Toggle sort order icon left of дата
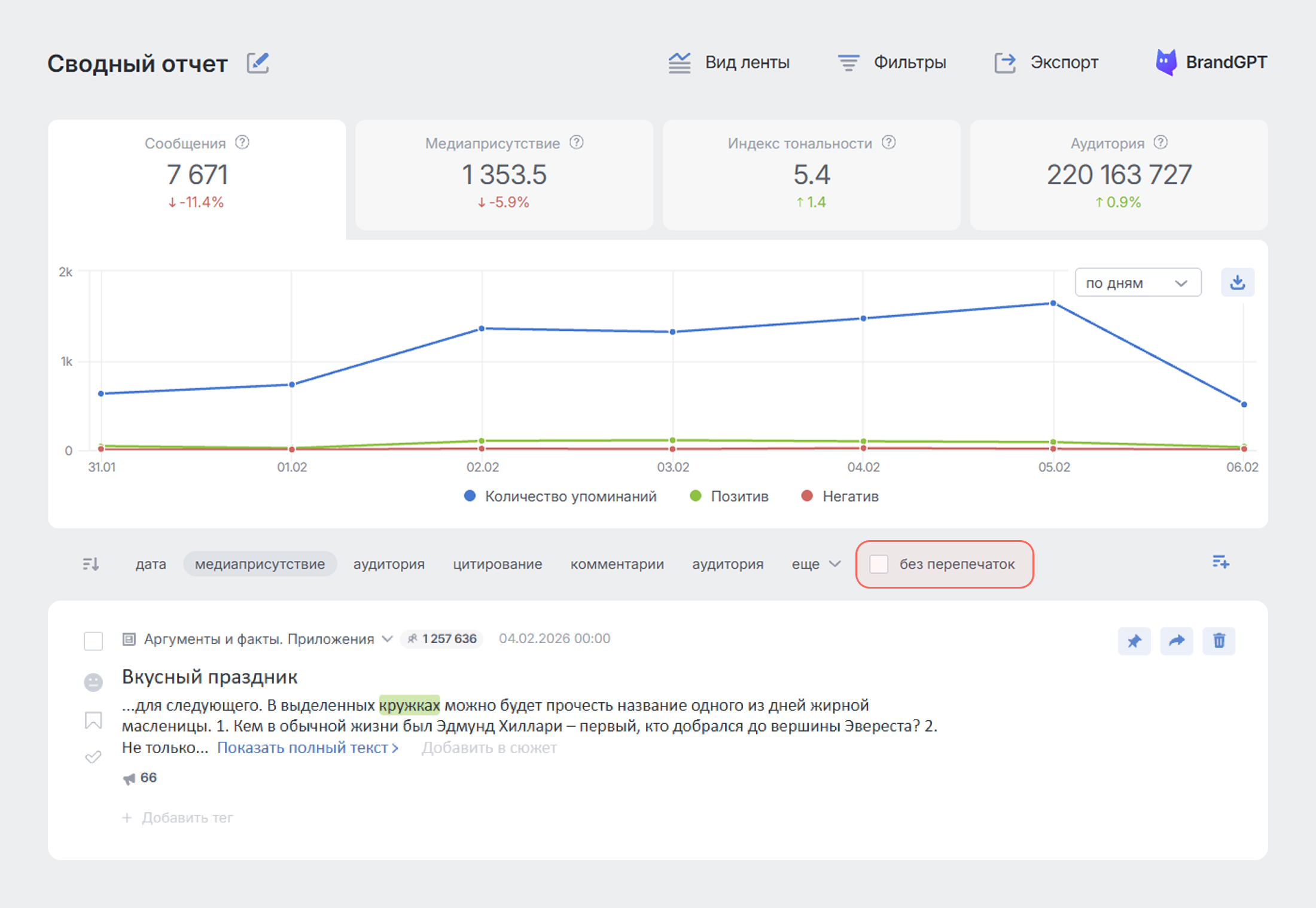Screen dimensions: 1316x908 coord(91,563)
